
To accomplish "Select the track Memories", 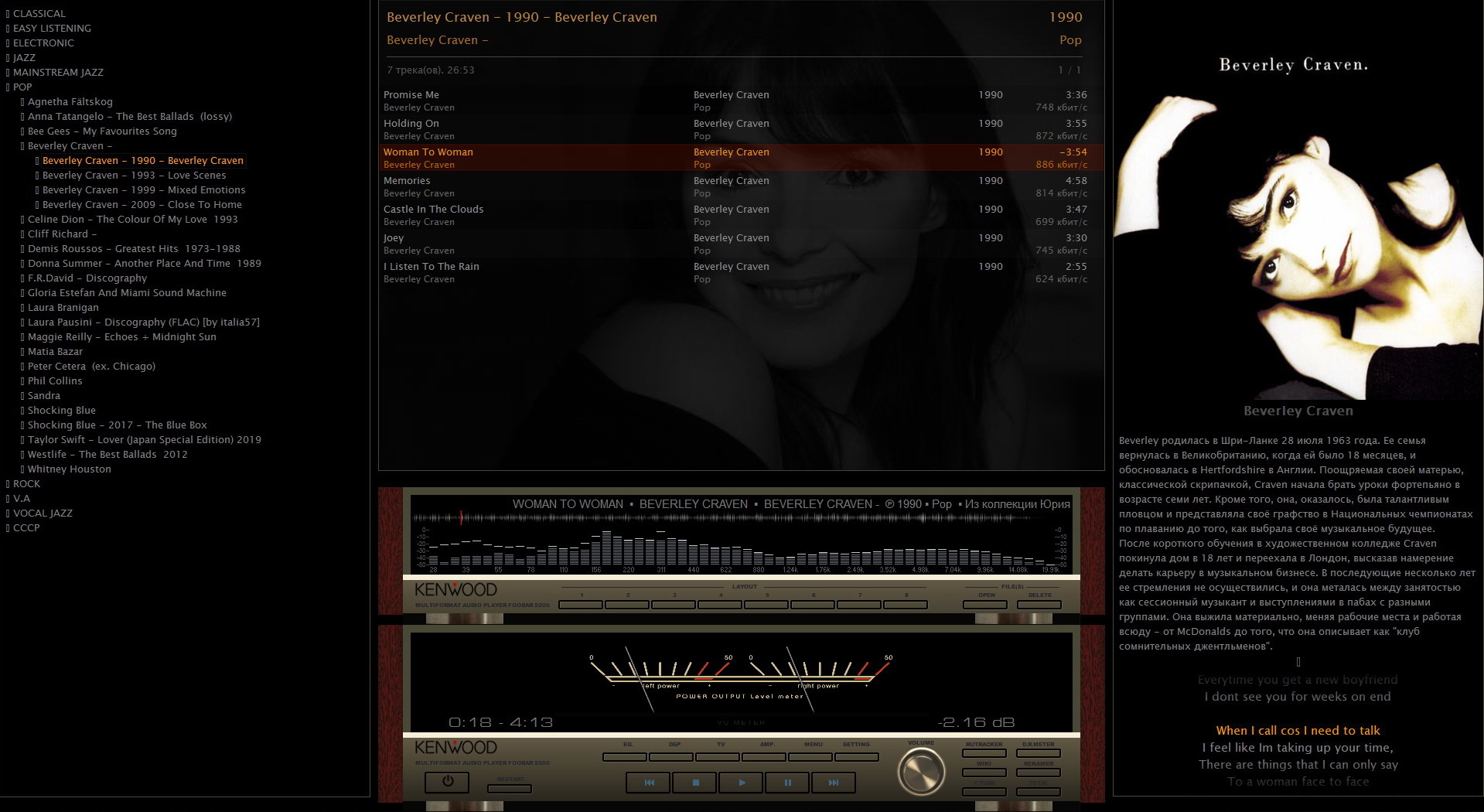I will [741, 187].
